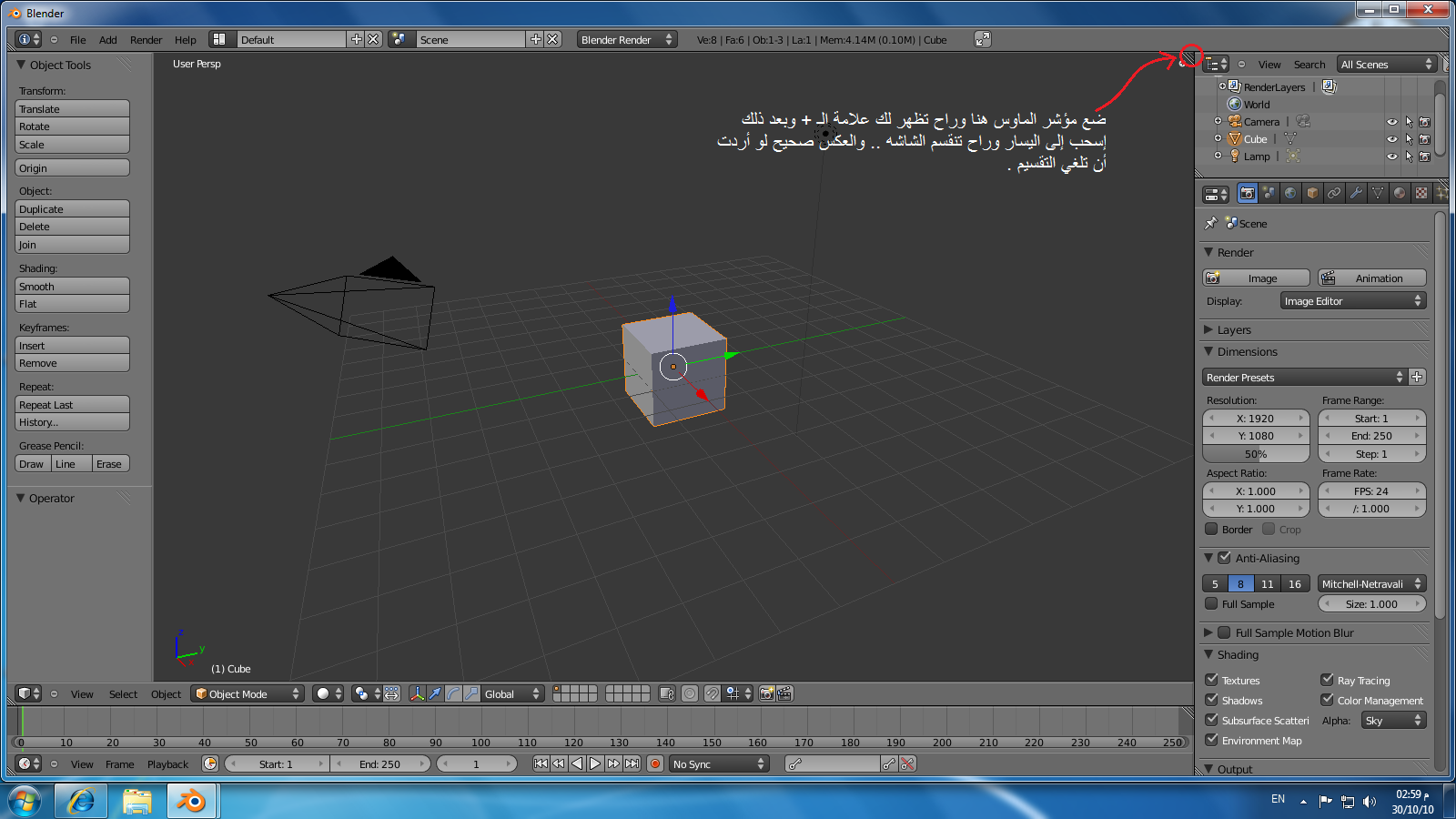This screenshot has height=819, width=1456.
Task: Open the File menu
Action: 78,40
